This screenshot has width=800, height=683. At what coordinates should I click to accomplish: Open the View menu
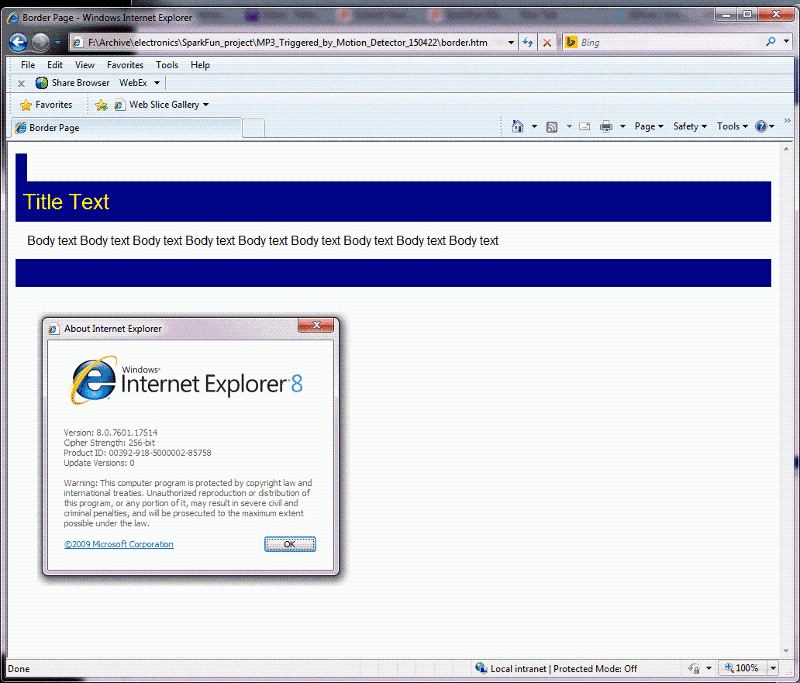(x=85, y=65)
